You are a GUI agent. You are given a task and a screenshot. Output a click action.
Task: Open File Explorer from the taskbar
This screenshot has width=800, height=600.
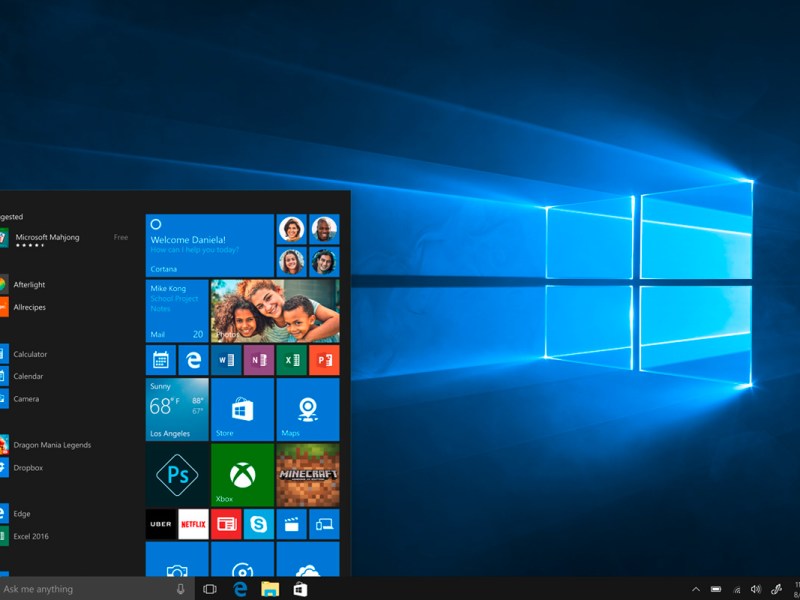click(270, 589)
